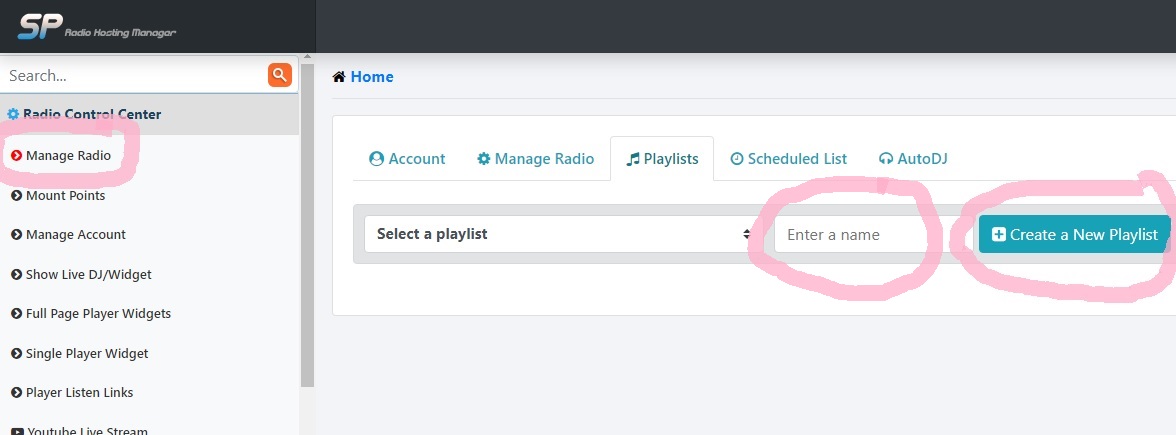Open the Home breadcrumb link
The width and height of the screenshot is (1176, 435).
pos(372,76)
